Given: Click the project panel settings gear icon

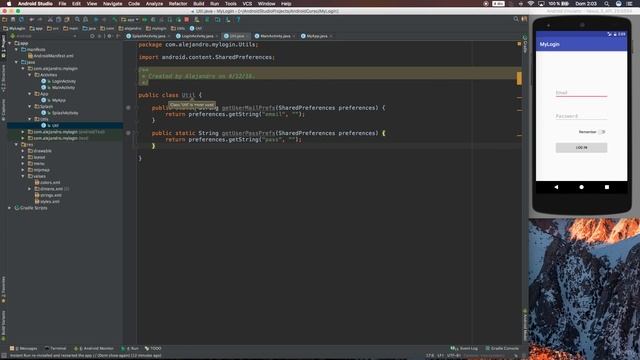Looking at the screenshot, I should point(109,36).
